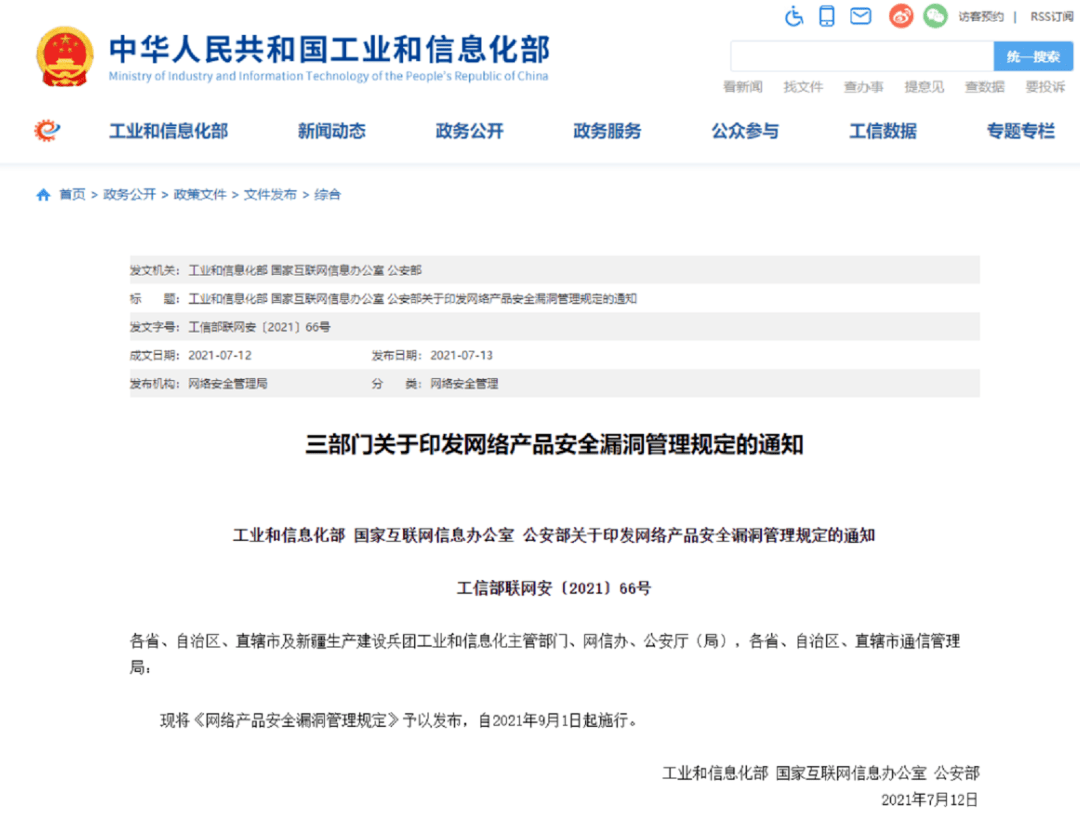Go to 综合 in the breadcrumb

coord(327,195)
